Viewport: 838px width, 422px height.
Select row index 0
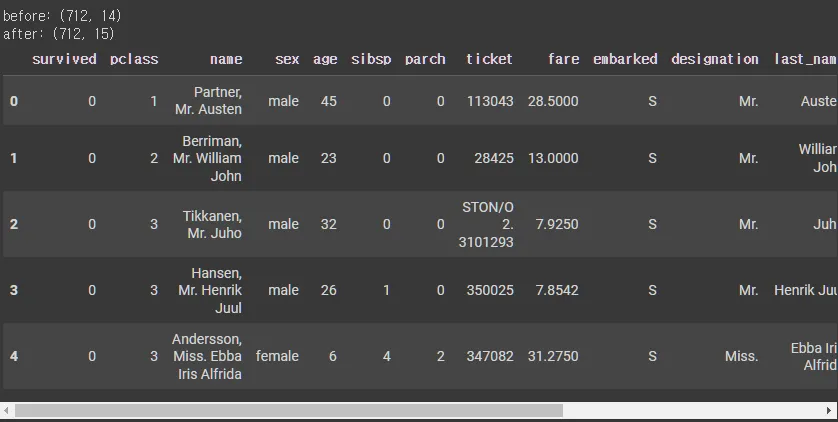14,101
